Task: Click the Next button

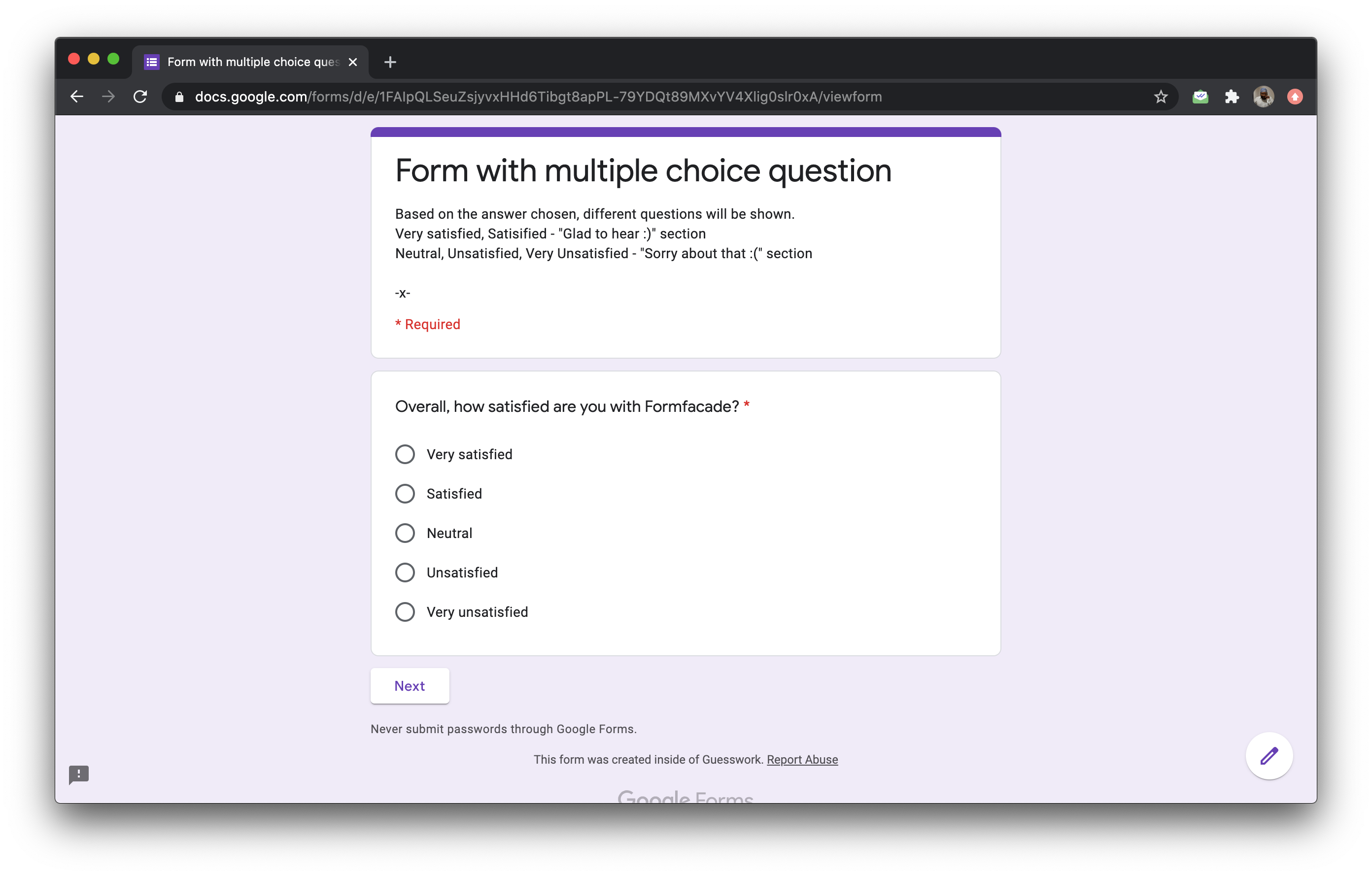Action: [410, 686]
